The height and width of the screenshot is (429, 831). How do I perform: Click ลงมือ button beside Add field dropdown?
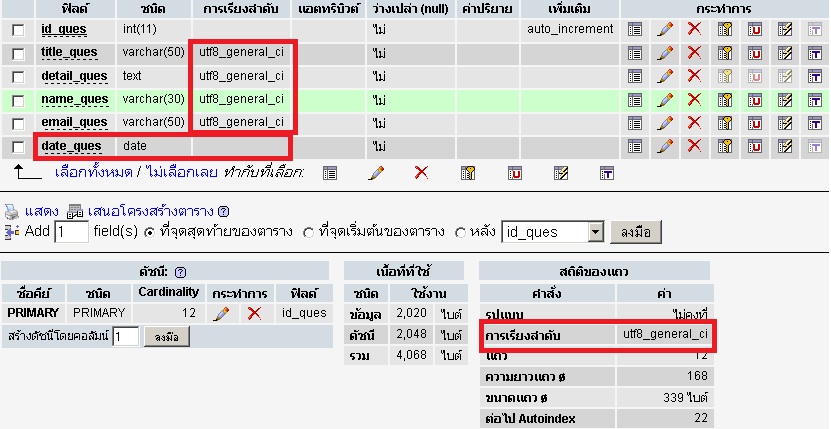(x=635, y=232)
